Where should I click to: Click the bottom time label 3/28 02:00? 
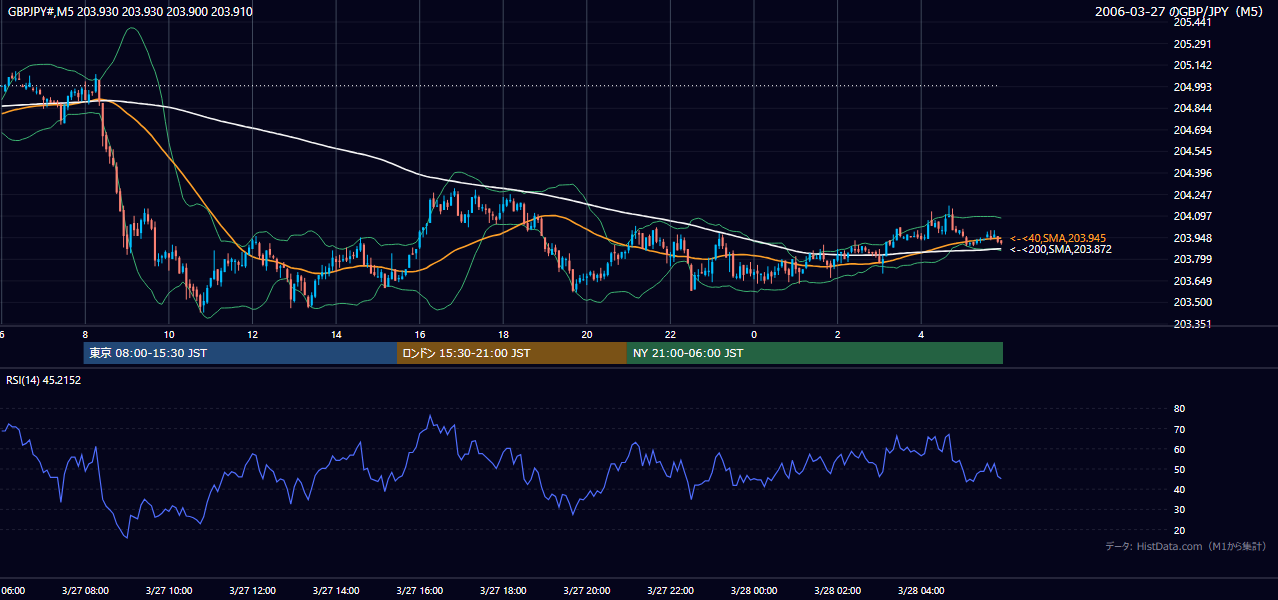pos(837,591)
